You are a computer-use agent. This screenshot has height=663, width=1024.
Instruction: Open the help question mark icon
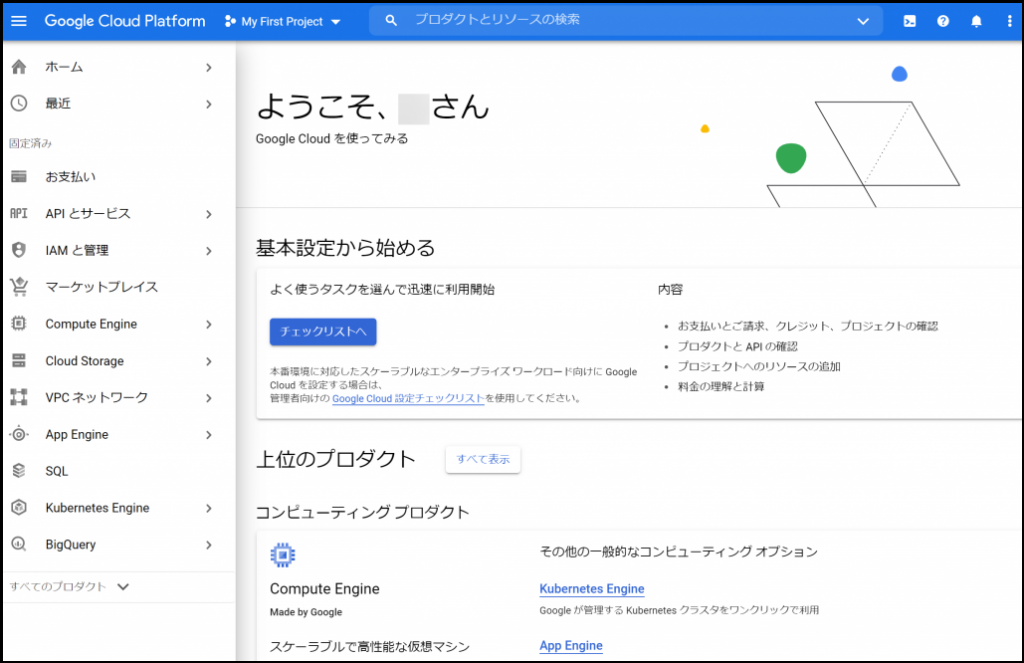point(942,21)
